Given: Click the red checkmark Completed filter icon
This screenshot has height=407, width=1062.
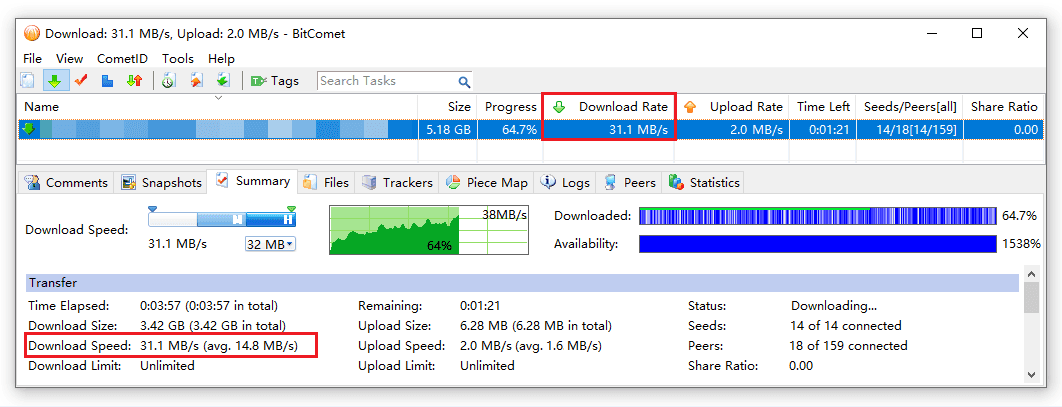Looking at the screenshot, I should tap(81, 81).
